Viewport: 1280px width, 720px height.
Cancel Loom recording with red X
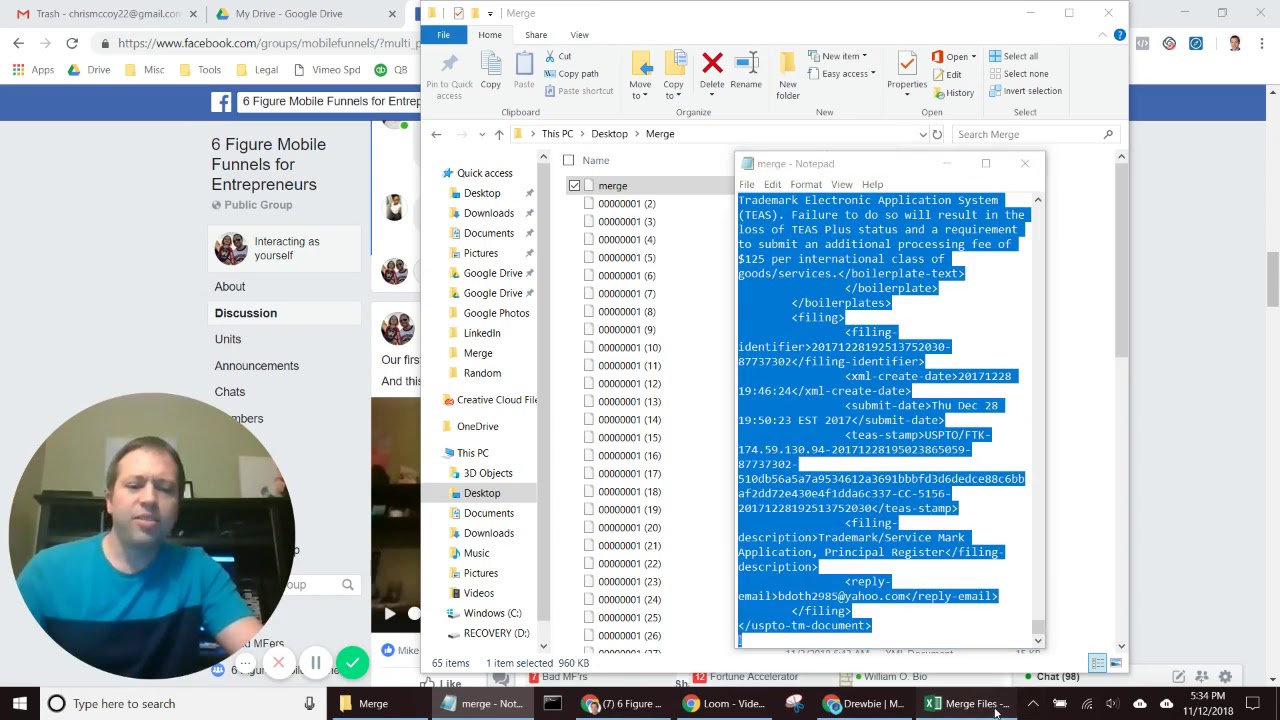278,662
